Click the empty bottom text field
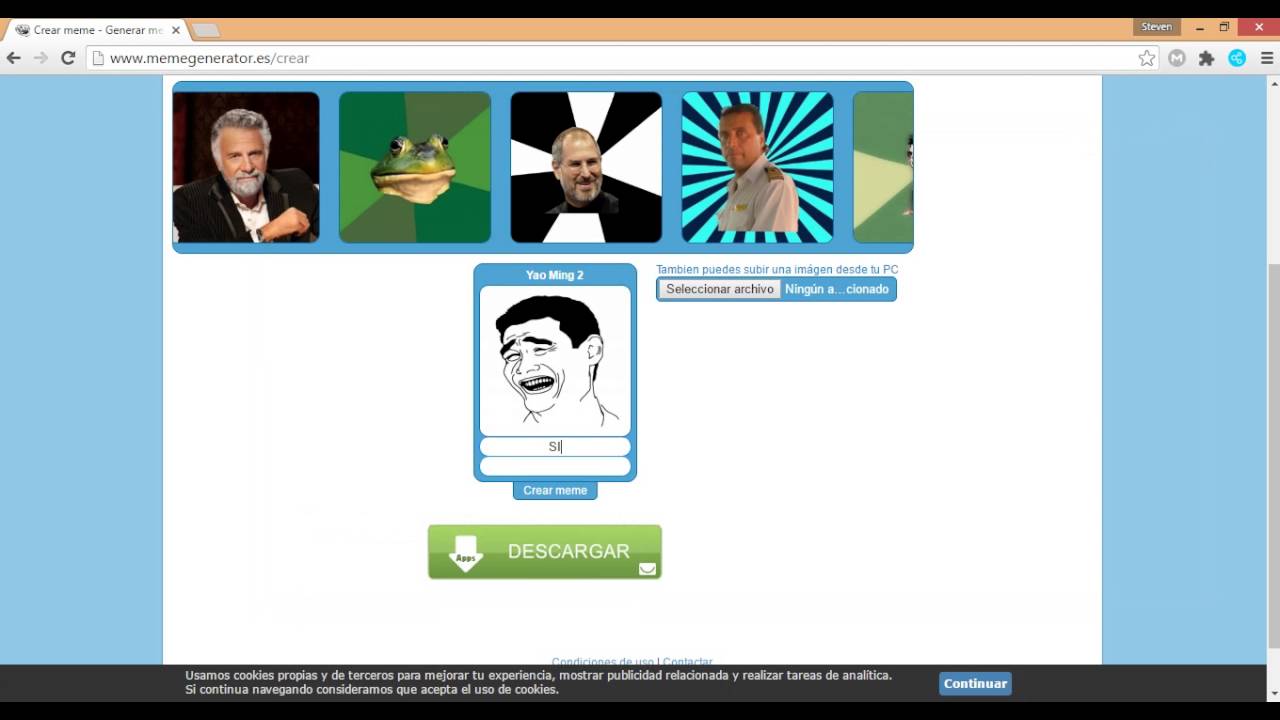Screen dimensions: 1280x720 pos(555,467)
